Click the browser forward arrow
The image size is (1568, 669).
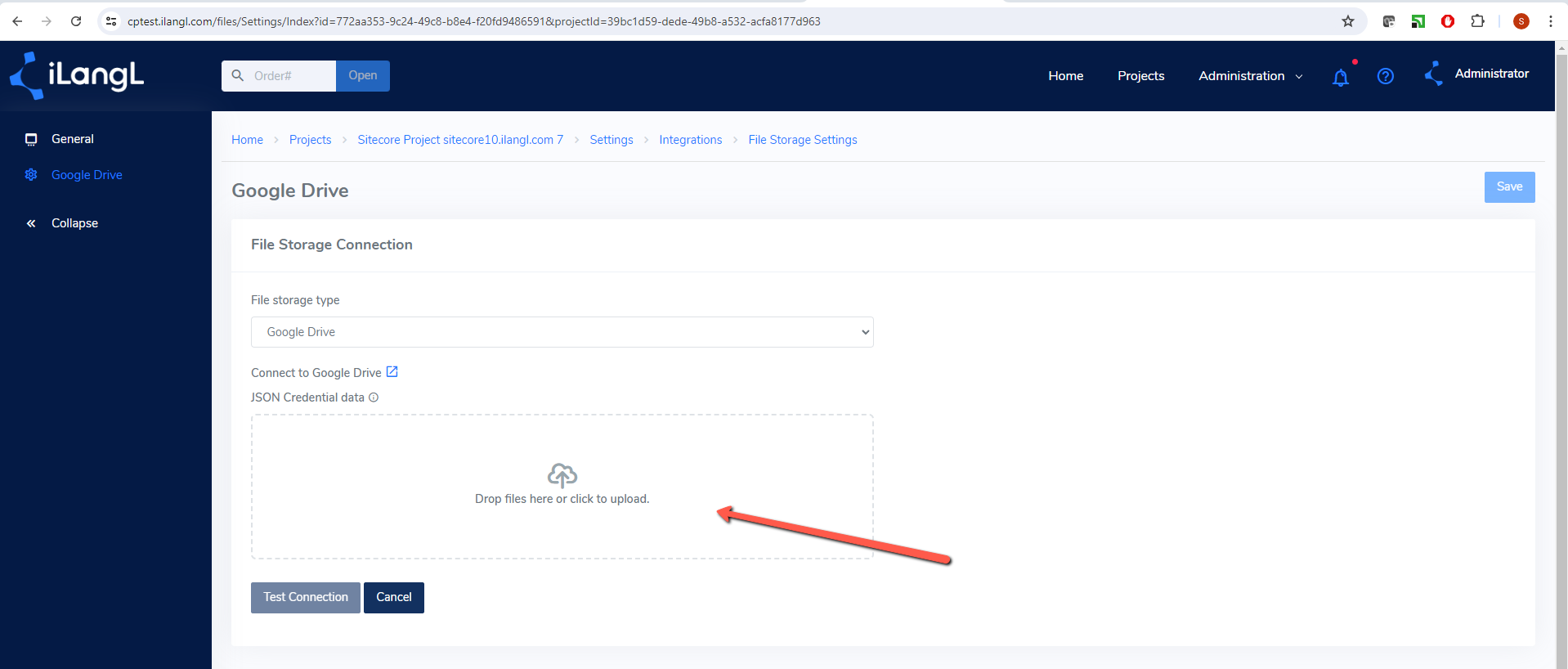coord(47,21)
